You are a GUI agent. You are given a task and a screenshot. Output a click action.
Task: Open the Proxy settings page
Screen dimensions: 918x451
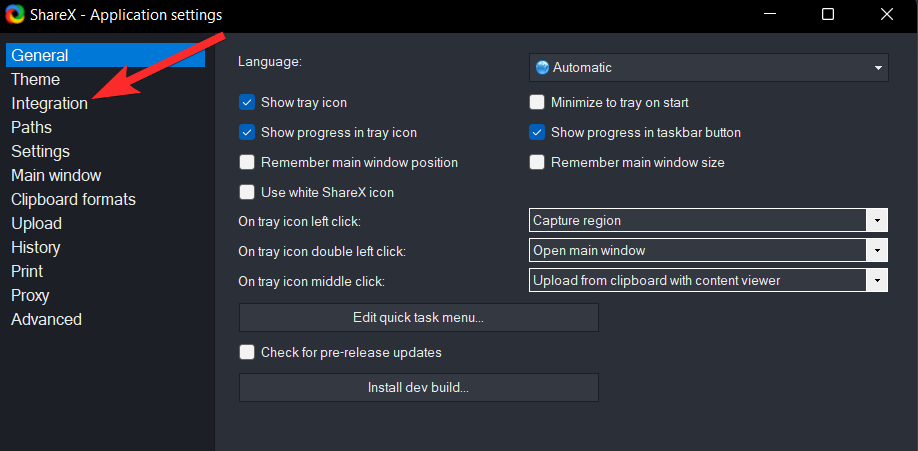30,295
